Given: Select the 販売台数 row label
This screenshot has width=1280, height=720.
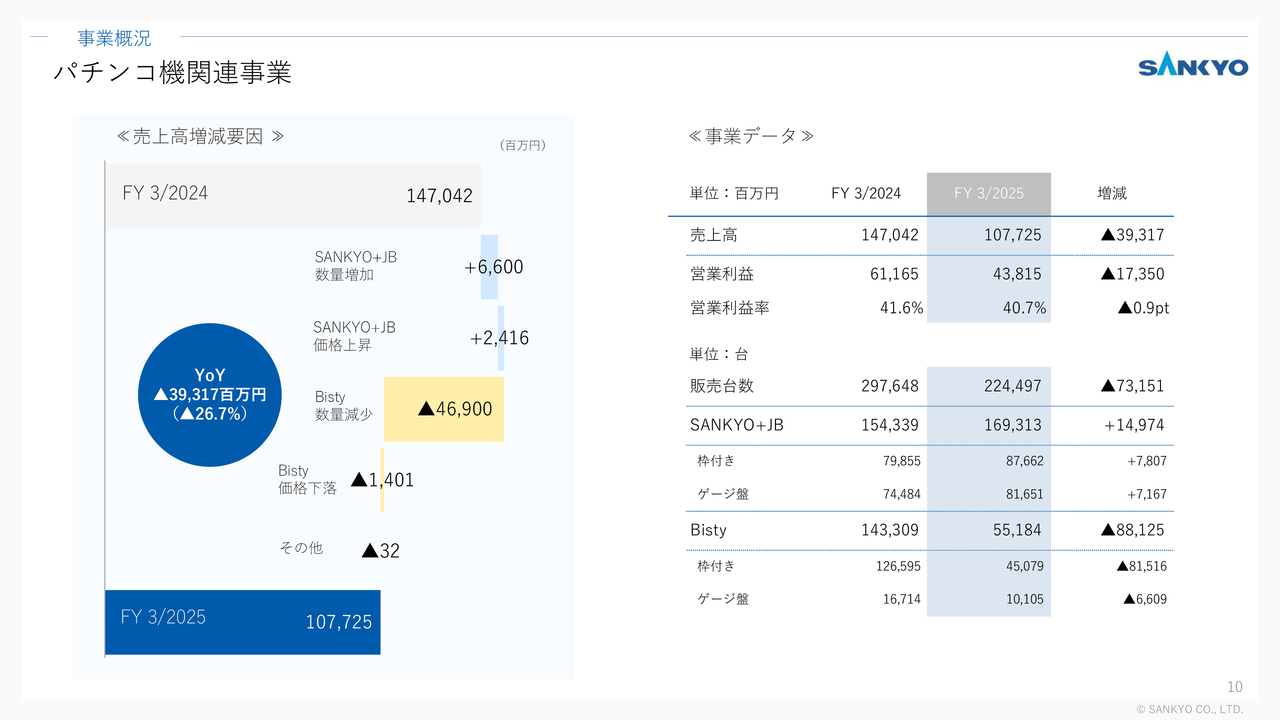Looking at the screenshot, I should pyautogui.click(x=722, y=385).
